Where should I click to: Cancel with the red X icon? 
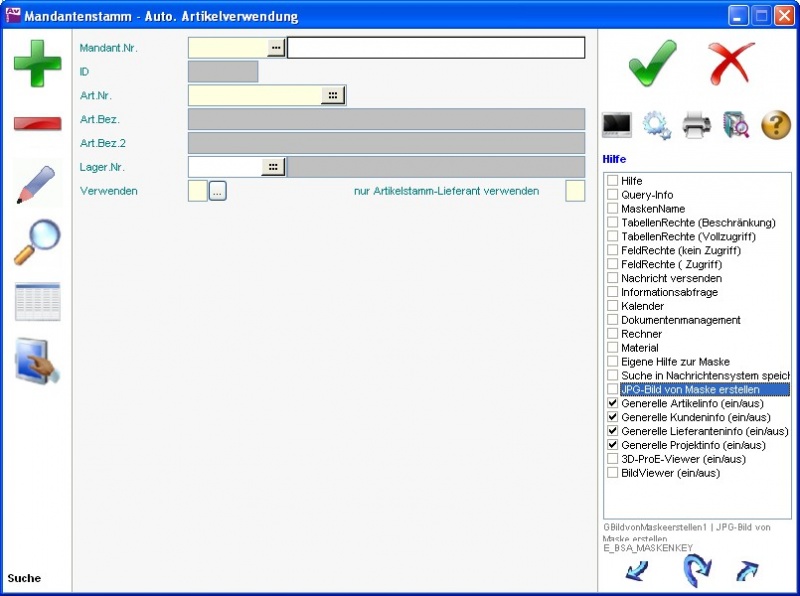pyautogui.click(x=732, y=63)
